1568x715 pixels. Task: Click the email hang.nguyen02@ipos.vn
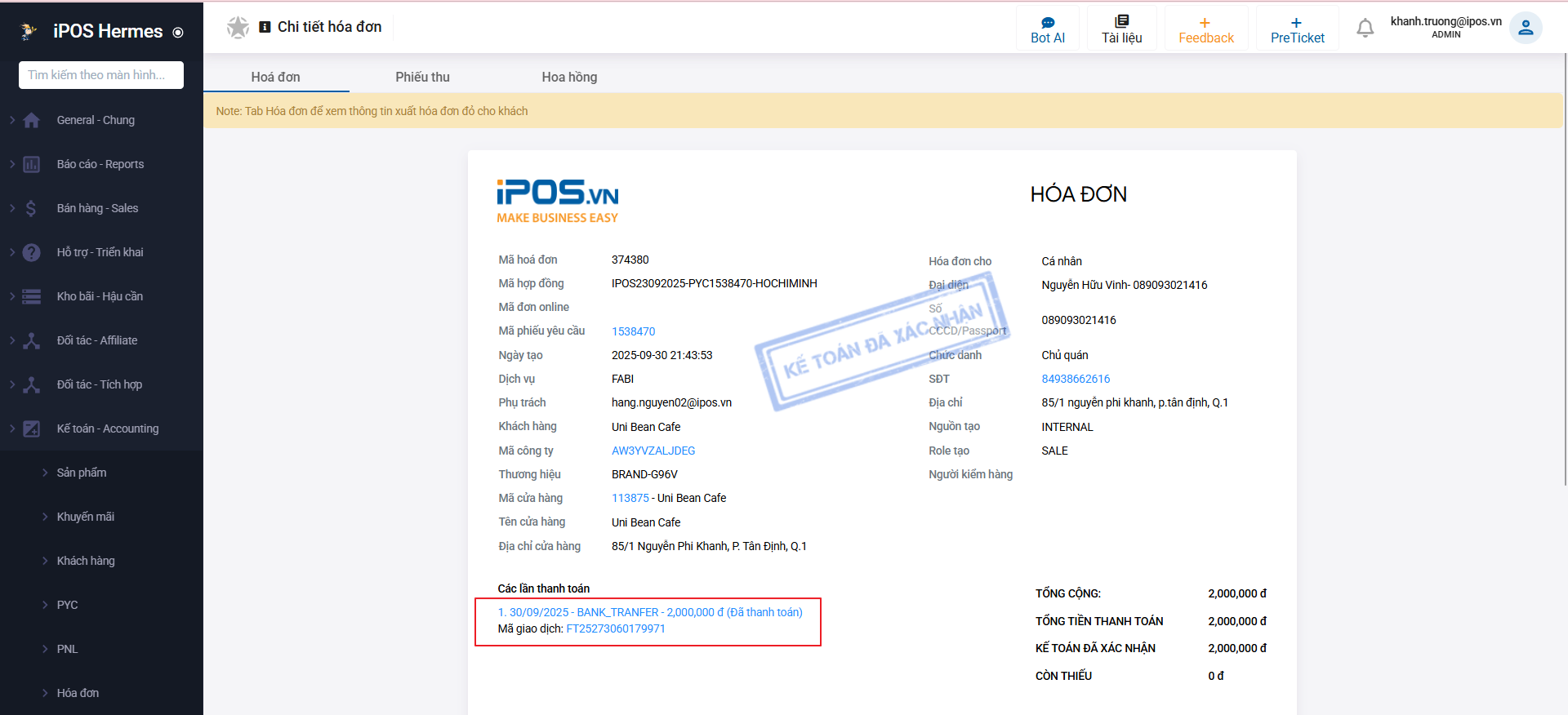click(x=671, y=402)
